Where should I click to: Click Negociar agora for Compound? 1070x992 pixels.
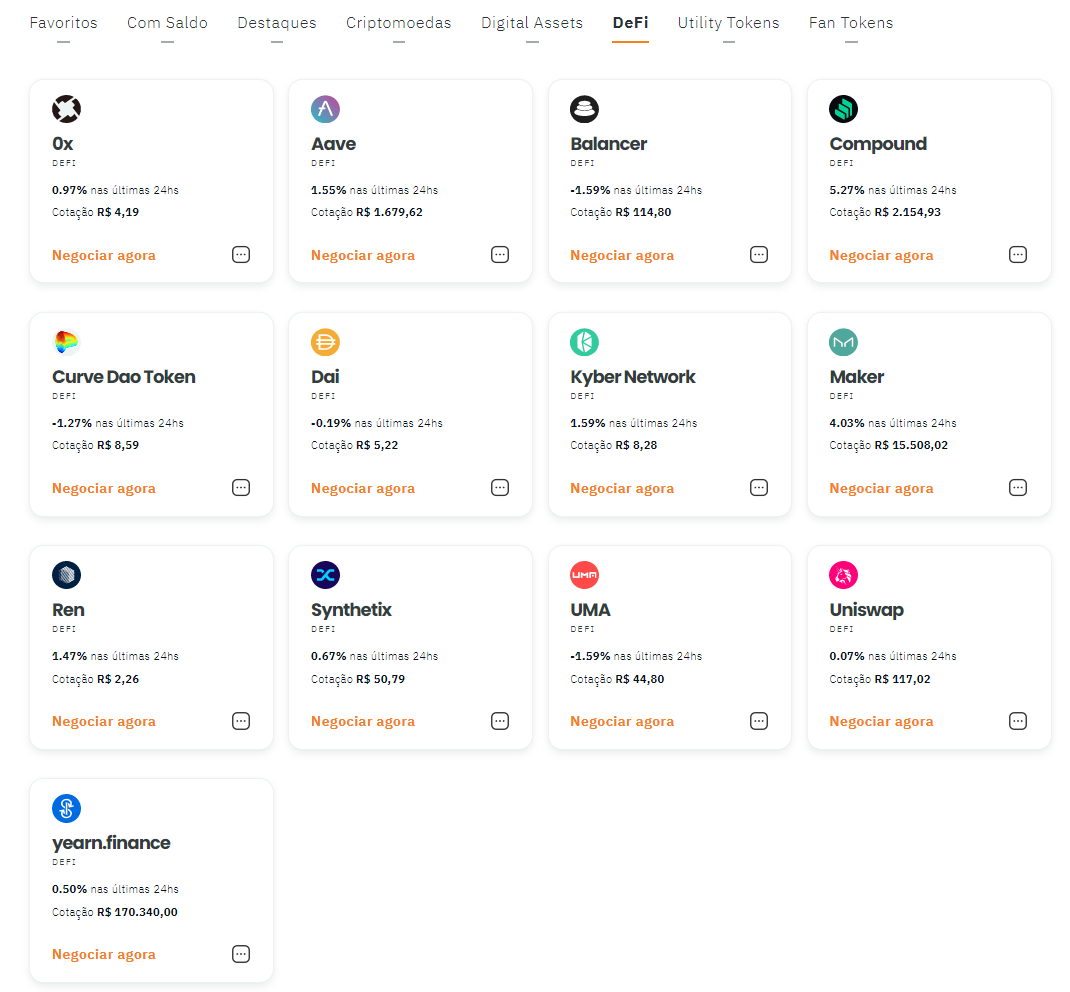pos(881,255)
